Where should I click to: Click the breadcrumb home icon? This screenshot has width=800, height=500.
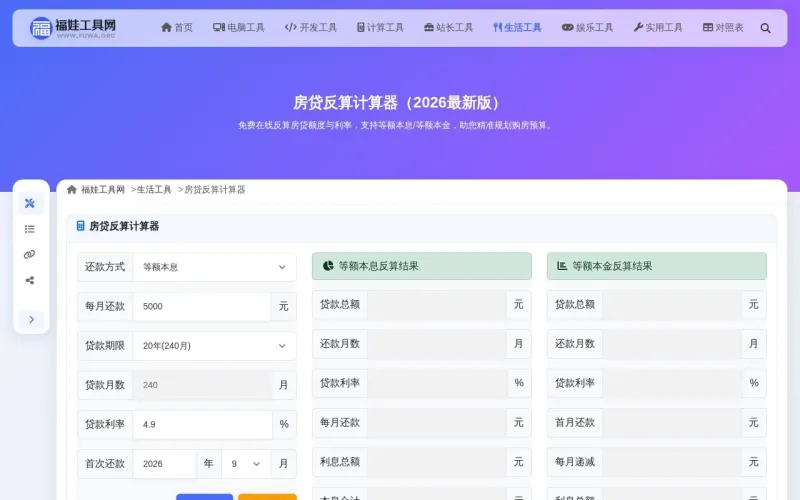(71, 189)
